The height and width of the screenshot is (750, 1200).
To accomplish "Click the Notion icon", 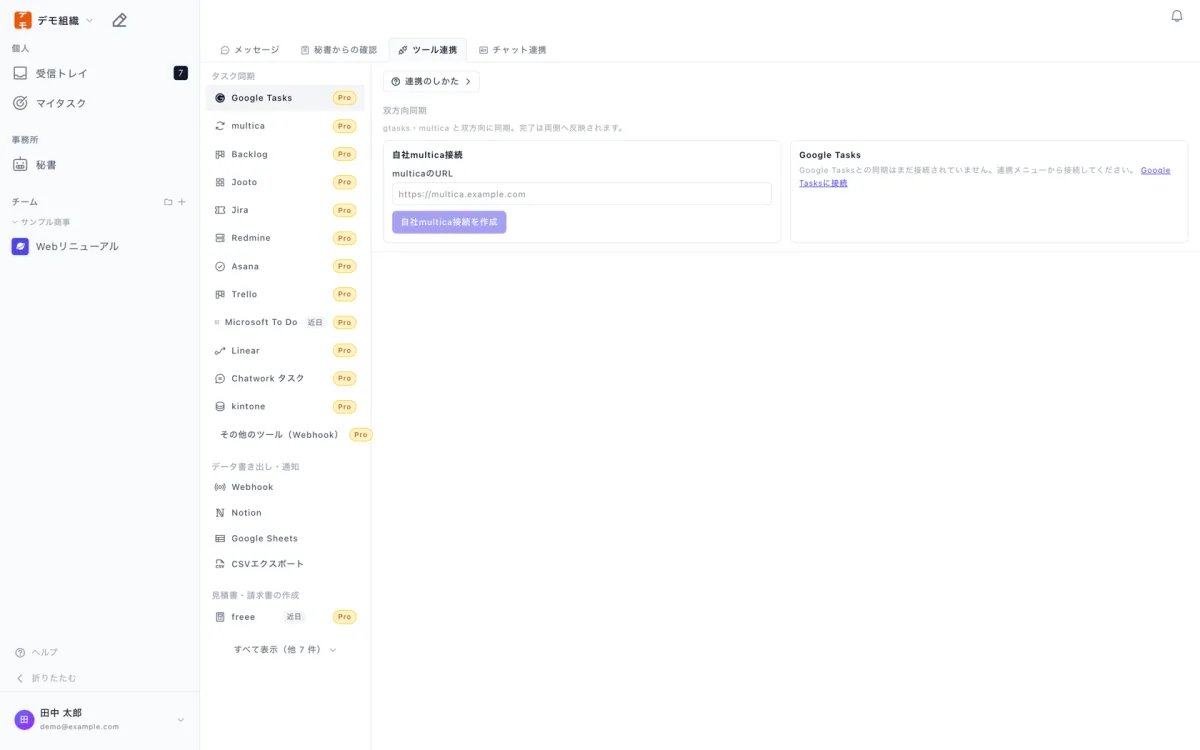I will tap(220, 513).
